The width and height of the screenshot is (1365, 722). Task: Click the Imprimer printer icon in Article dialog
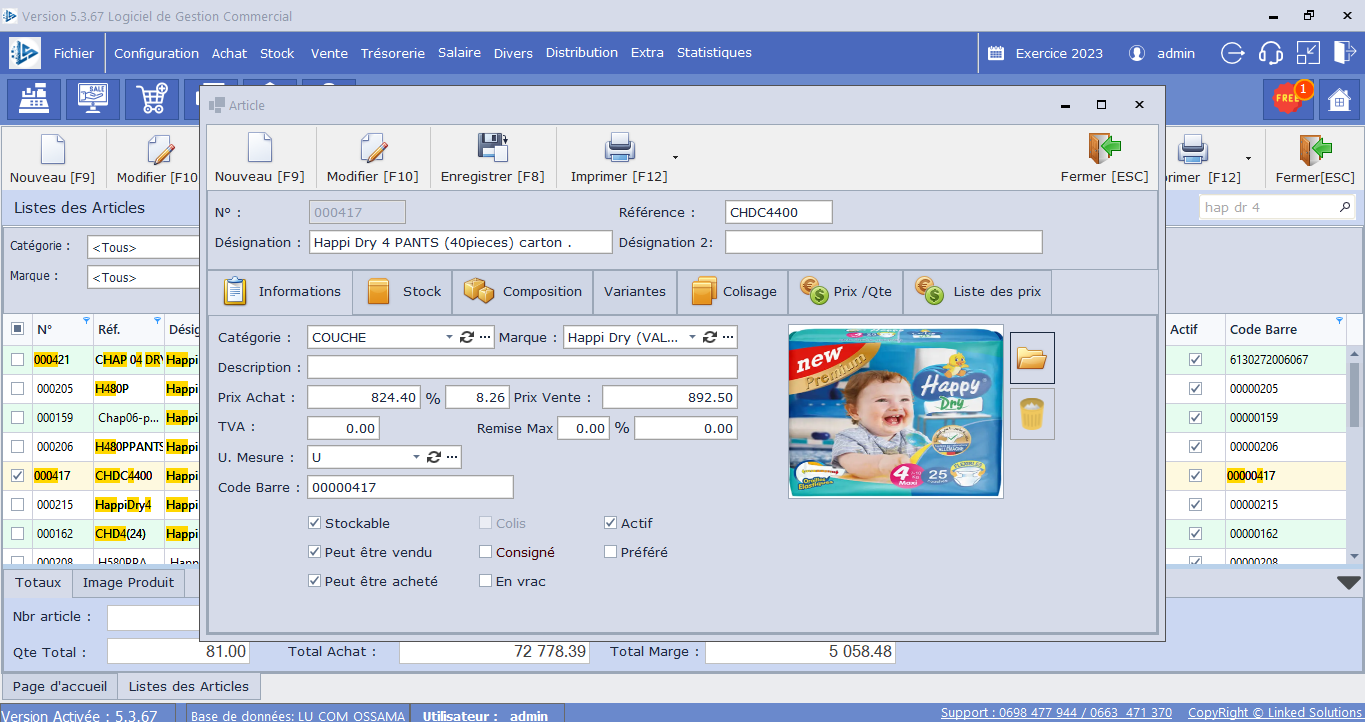coord(619,149)
